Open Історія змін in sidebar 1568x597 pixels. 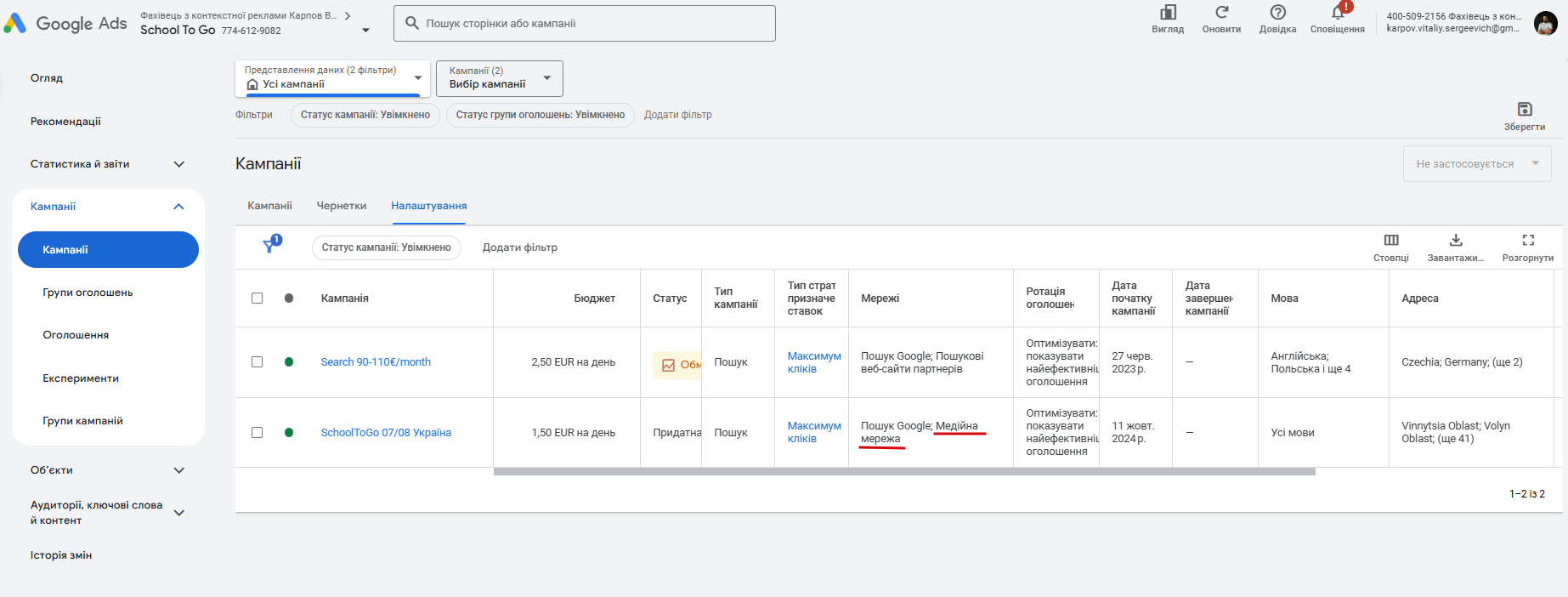click(x=61, y=555)
